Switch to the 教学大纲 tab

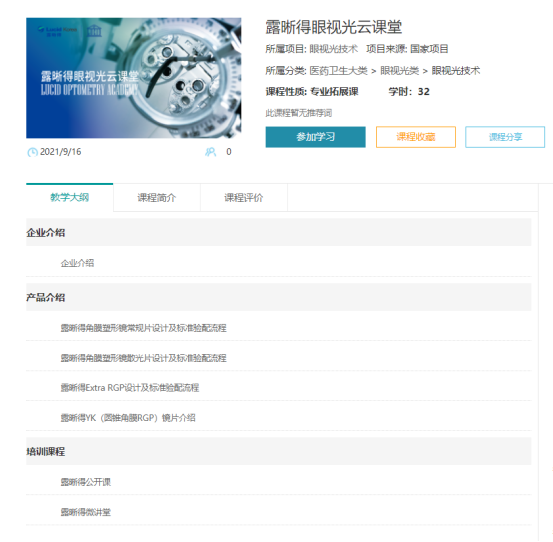point(69,197)
